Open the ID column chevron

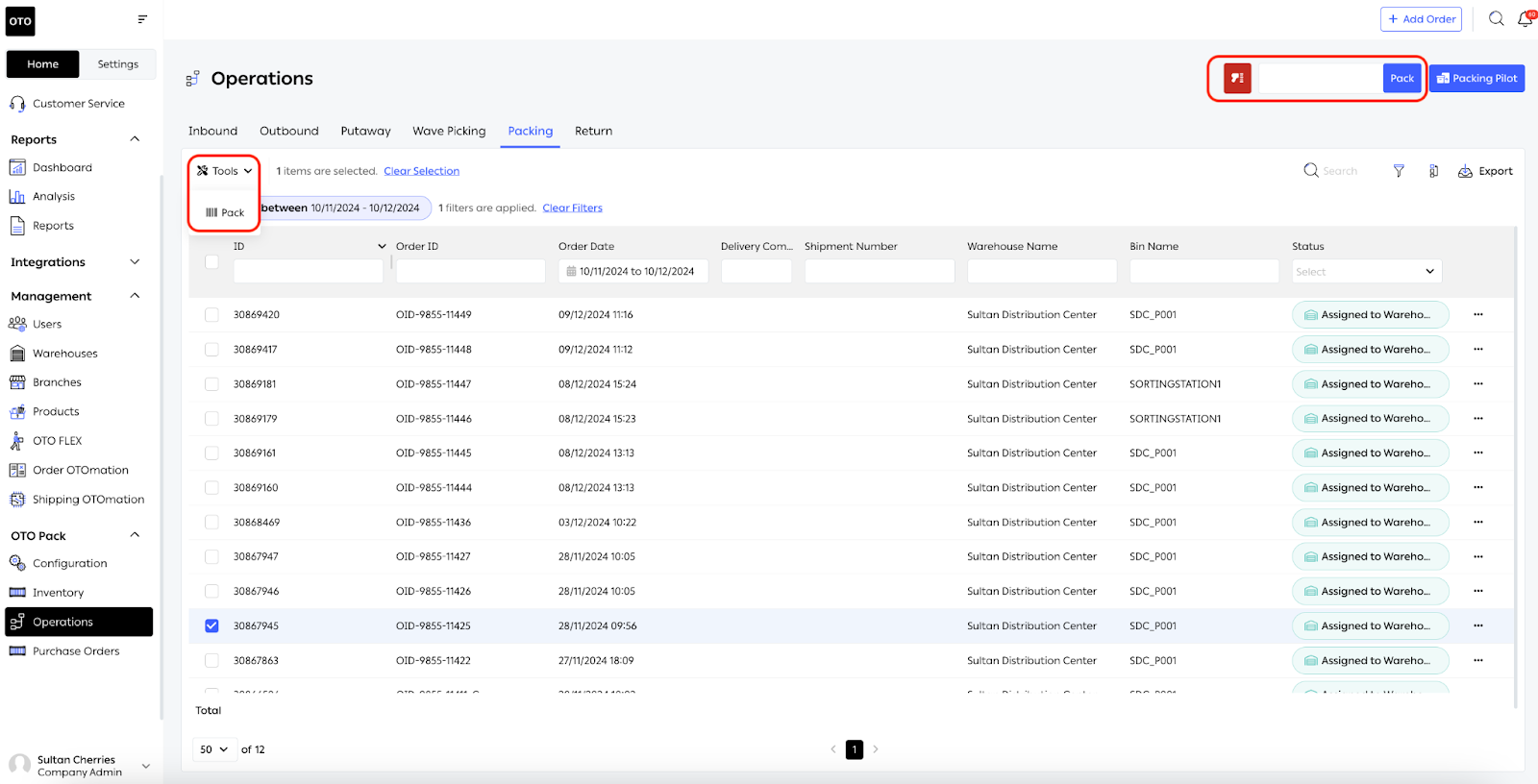[x=382, y=247]
